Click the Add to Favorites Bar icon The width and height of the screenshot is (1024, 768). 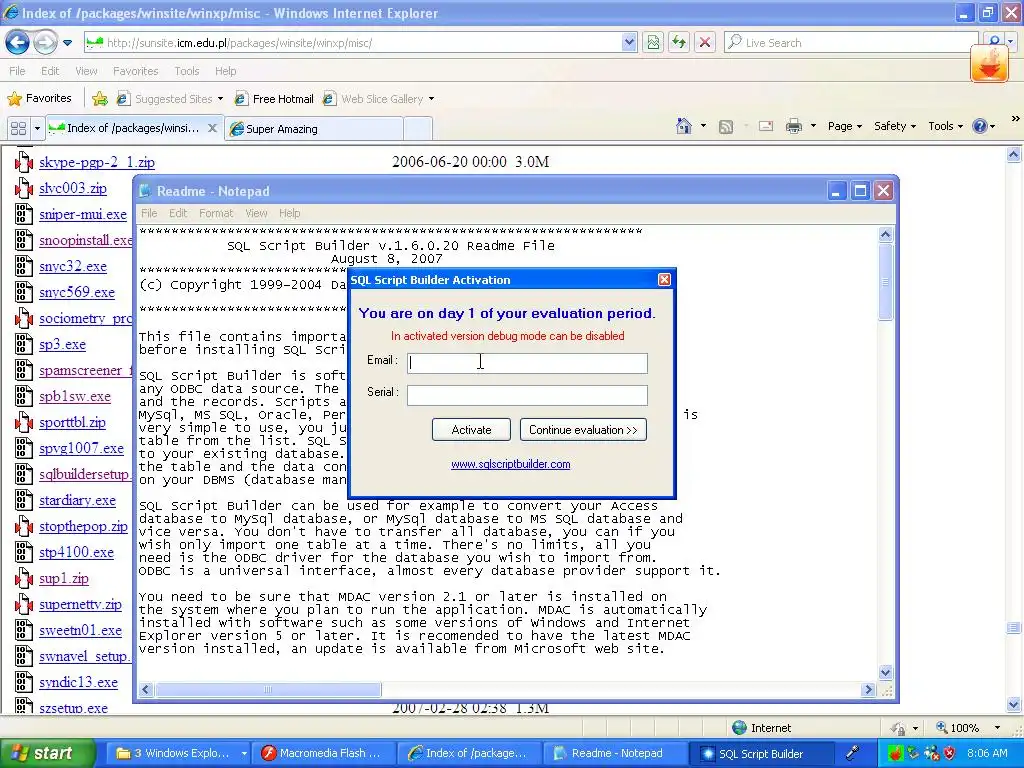click(x=100, y=99)
